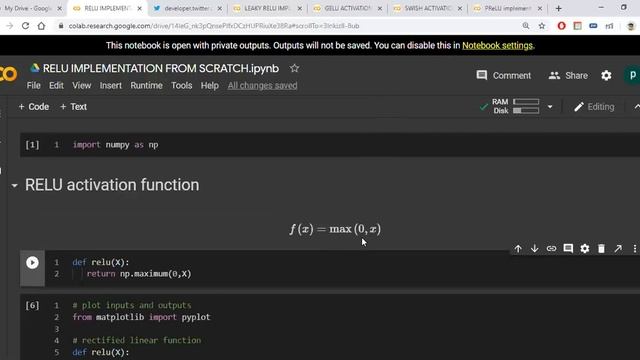Add a comment to the cell icon

(568, 249)
